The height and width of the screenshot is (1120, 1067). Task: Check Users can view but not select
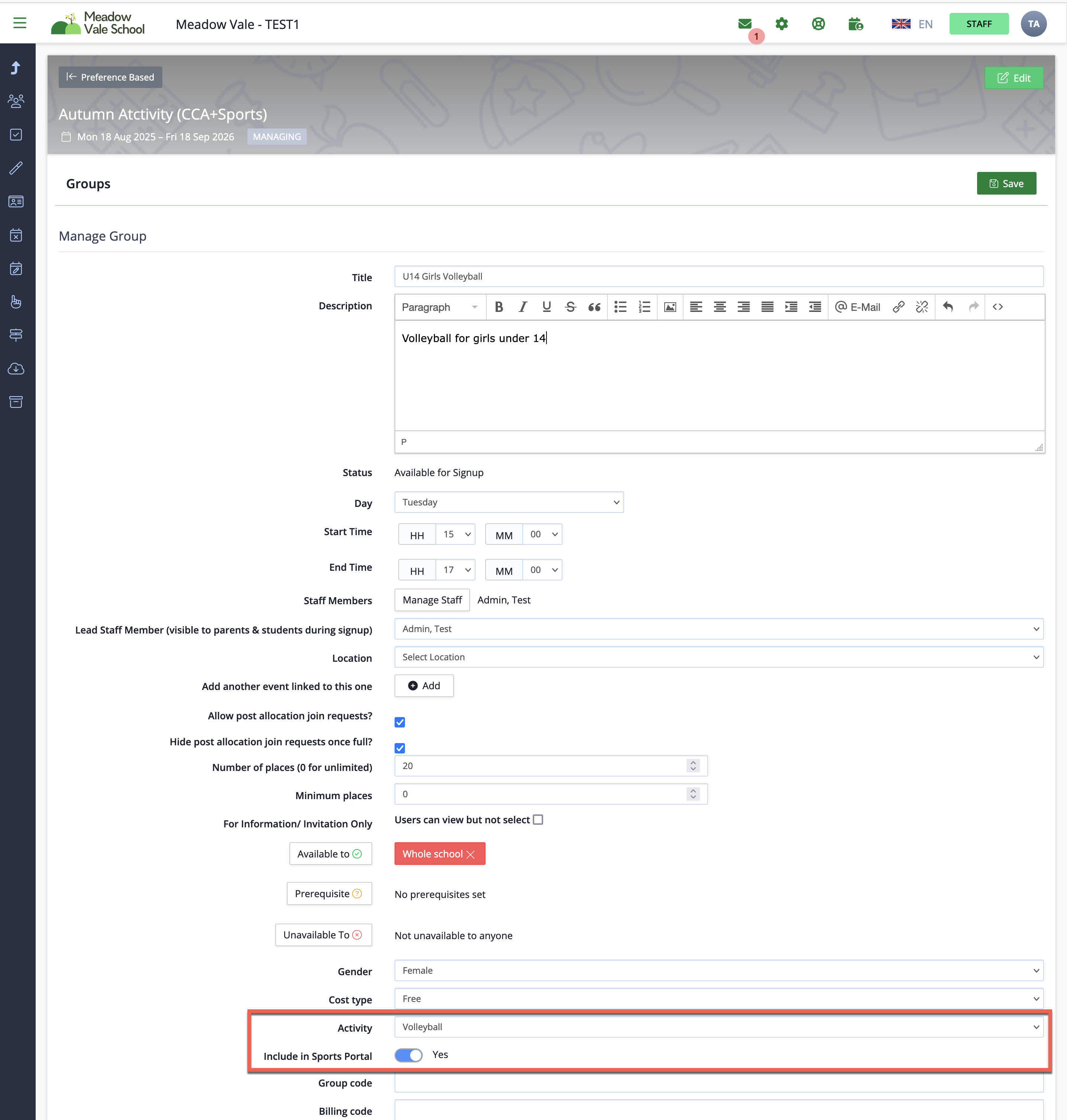[538, 819]
